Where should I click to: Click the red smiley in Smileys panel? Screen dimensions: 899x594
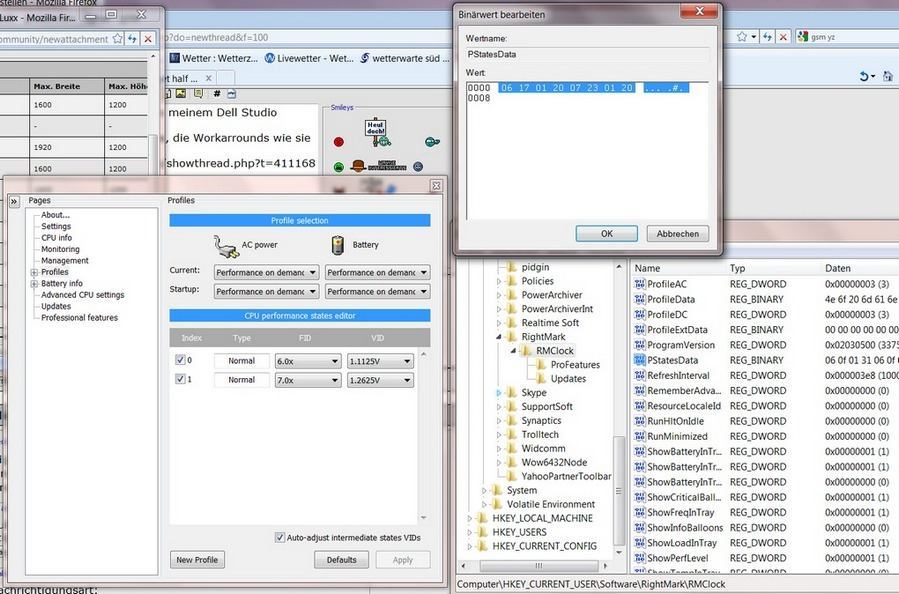point(339,142)
